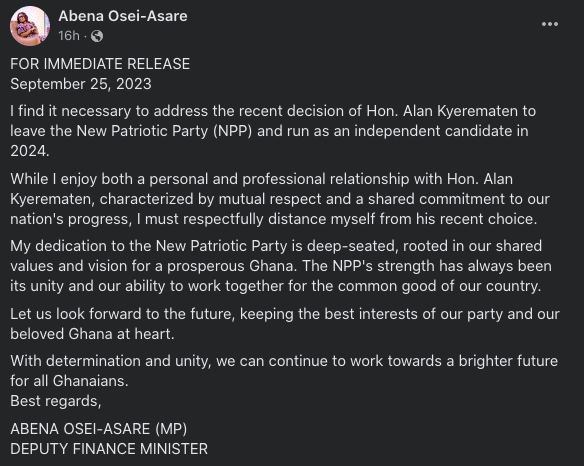Click the 16h post timestamp
Screen dimensions: 584x466
pyautogui.click(x=69, y=36)
